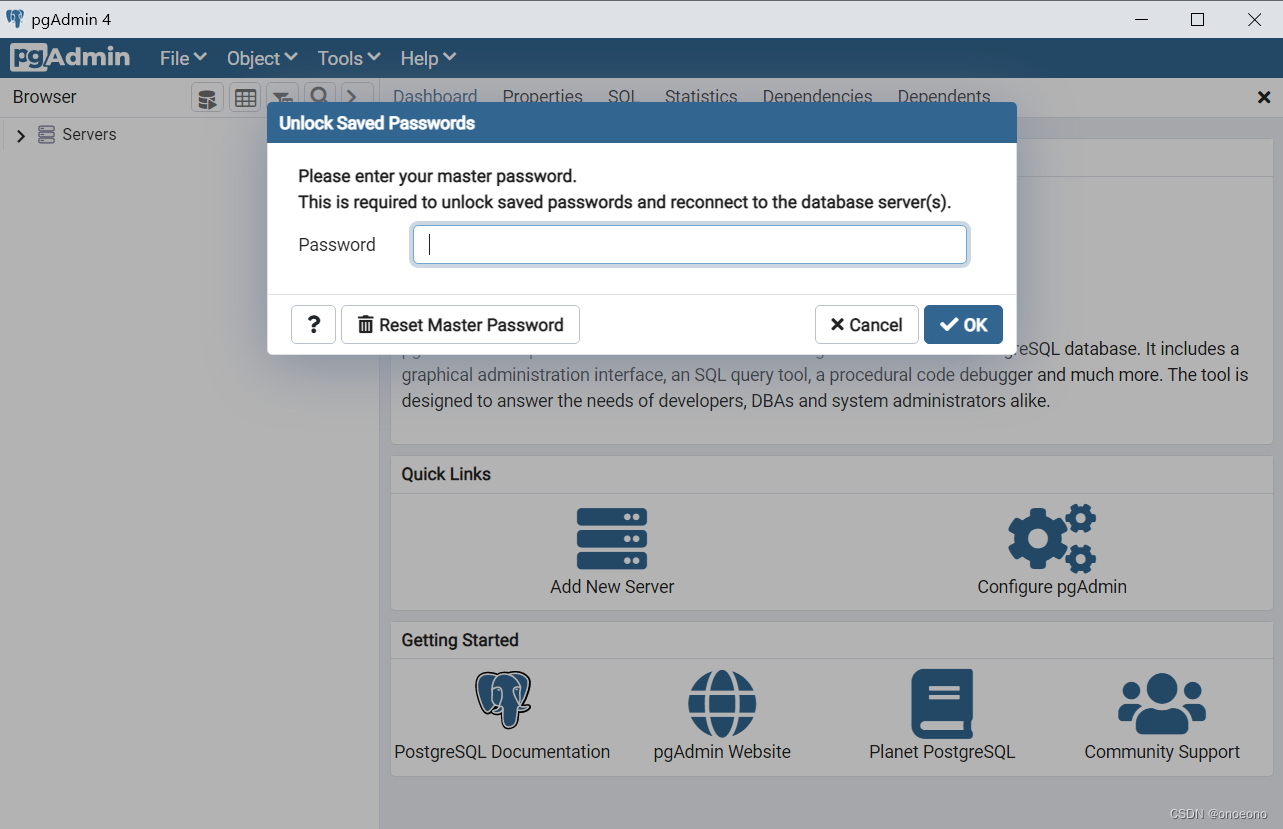Screen dimensions: 1283x829
Task: Switch to the SQL tab
Action: point(623,96)
